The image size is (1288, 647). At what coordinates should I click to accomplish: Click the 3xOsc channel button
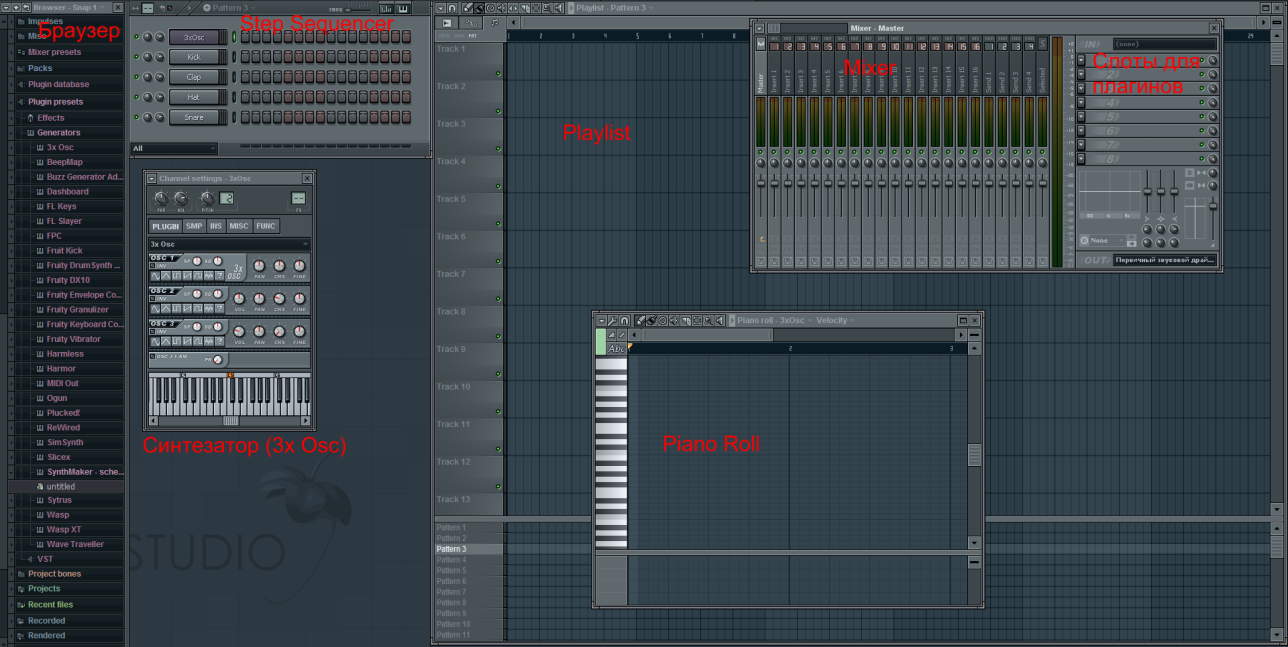tap(194, 37)
